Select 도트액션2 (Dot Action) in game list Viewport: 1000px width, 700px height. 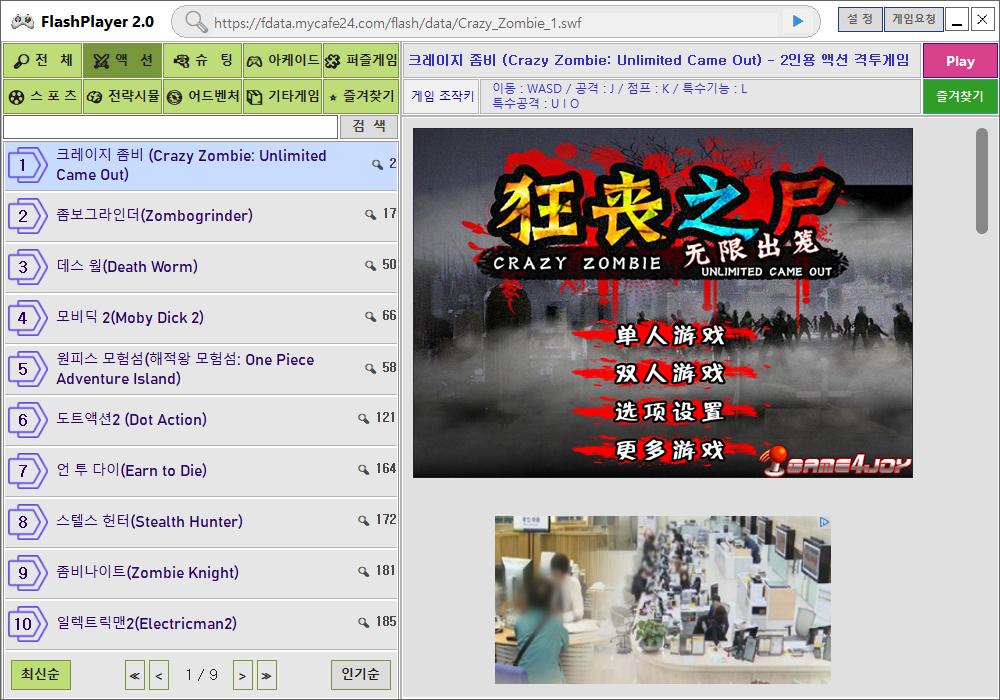[x=201, y=420]
